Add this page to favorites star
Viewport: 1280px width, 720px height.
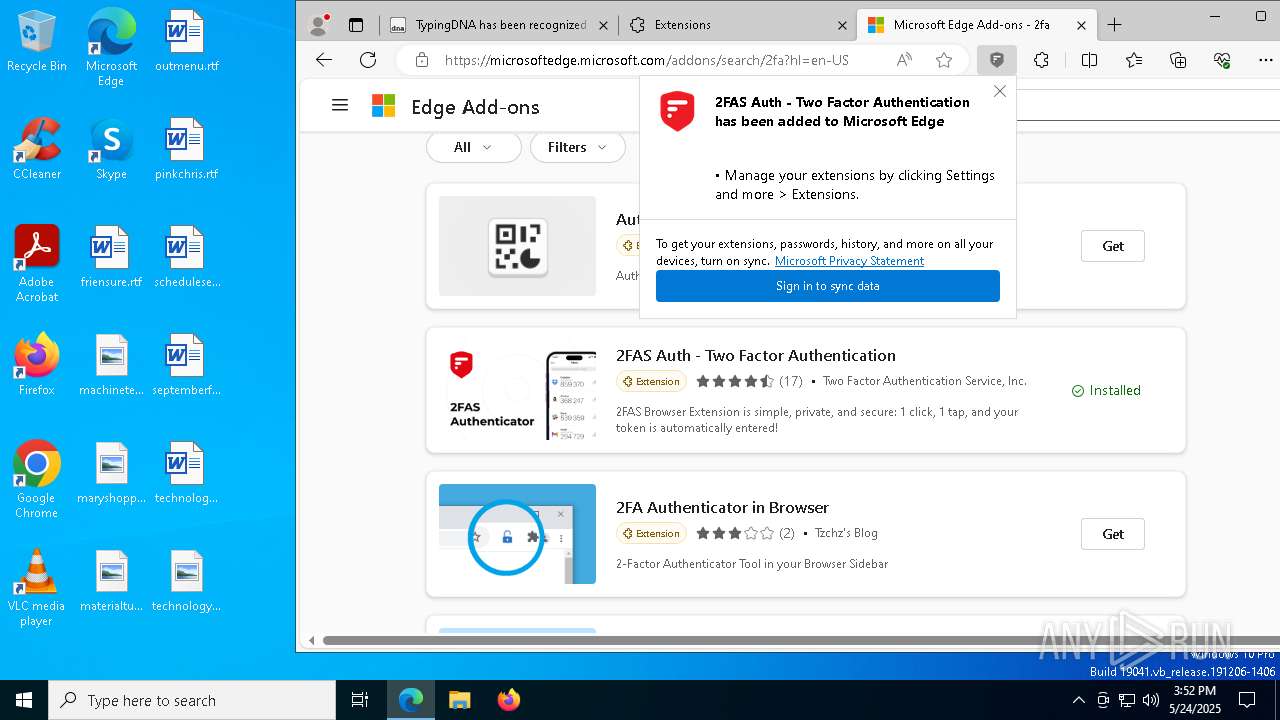point(944,60)
